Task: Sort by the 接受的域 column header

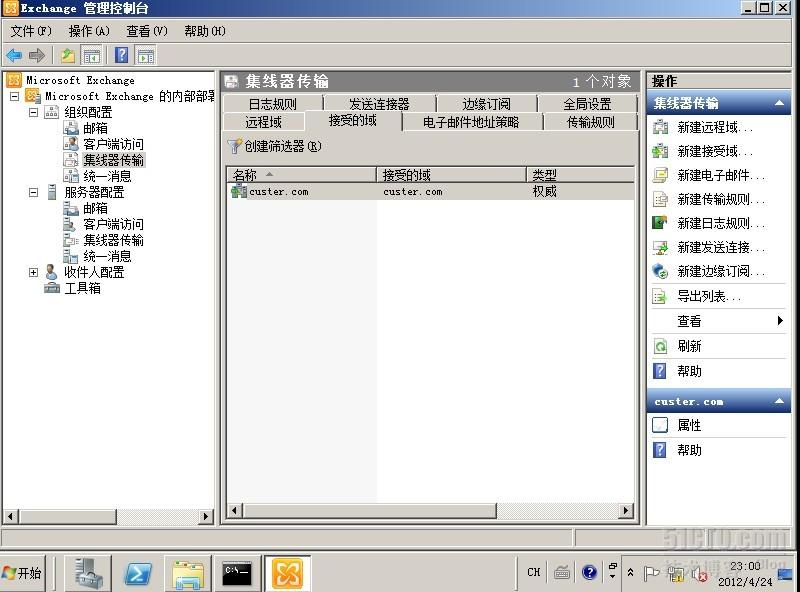Action: point(452,175)
